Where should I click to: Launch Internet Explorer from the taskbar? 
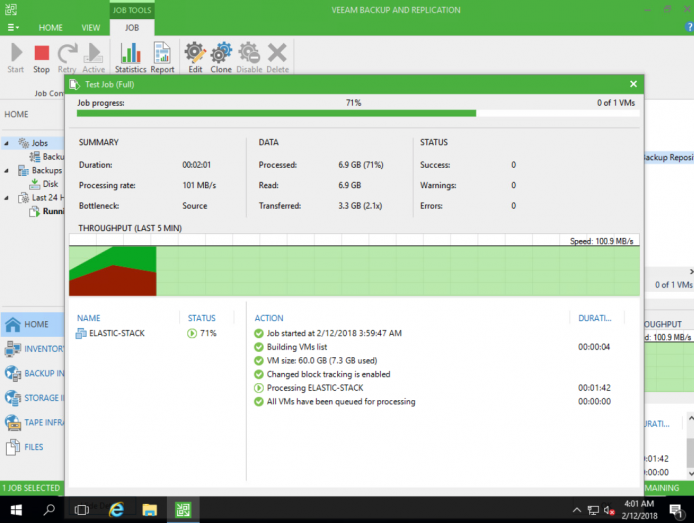tap(117, 510)
